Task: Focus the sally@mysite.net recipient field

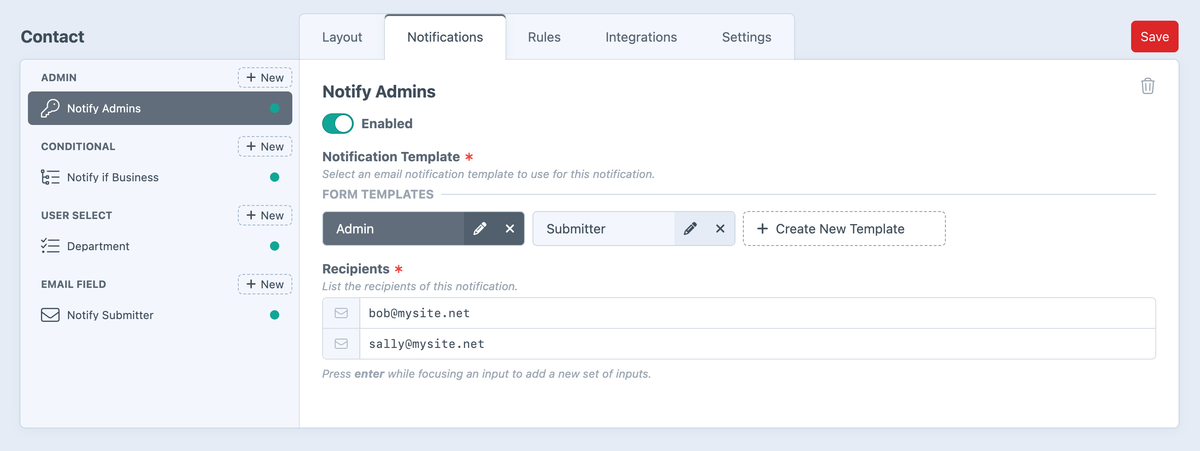Action: (x=757, y=343)
